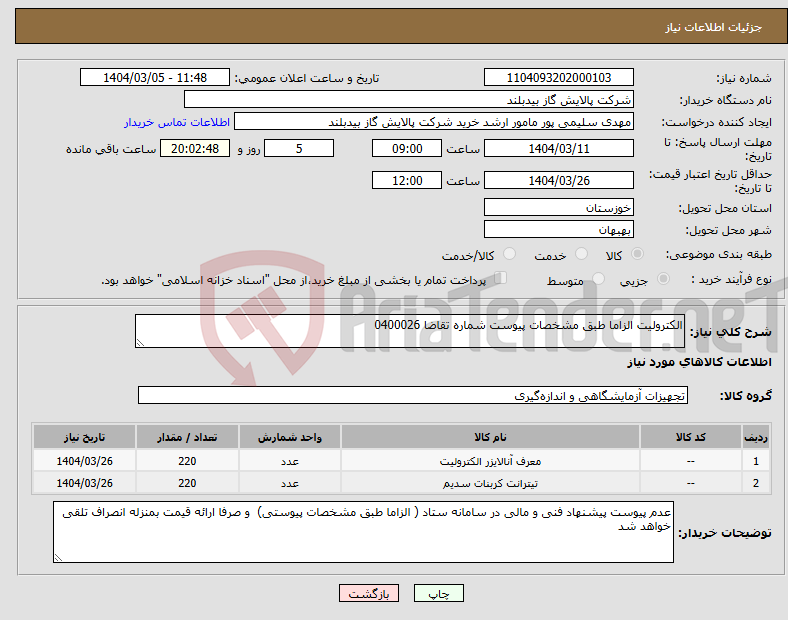Open buyer contact info link اطلاعات تماس خریدار

pos(177,122)
